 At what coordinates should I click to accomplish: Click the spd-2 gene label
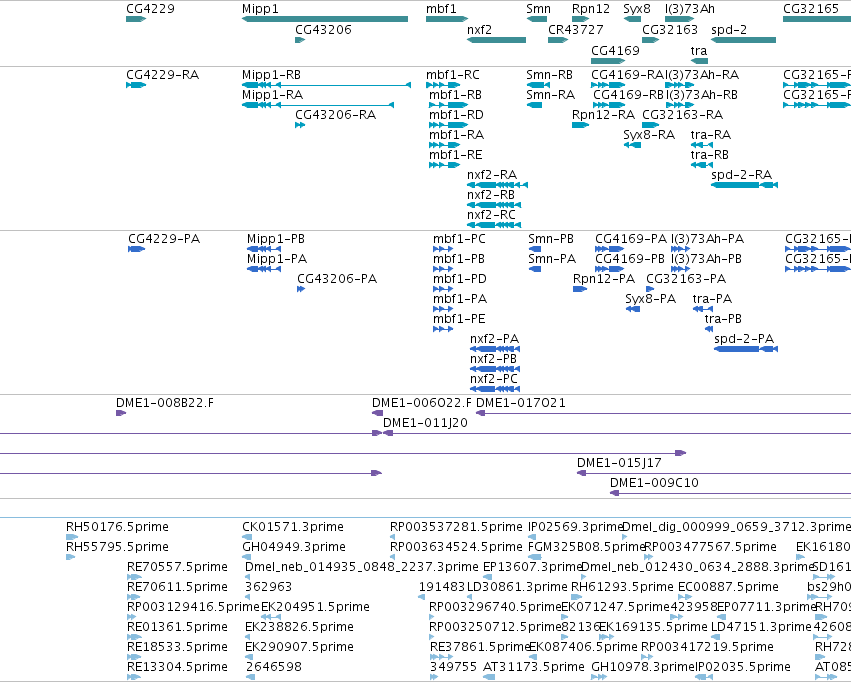pos(729,29)
